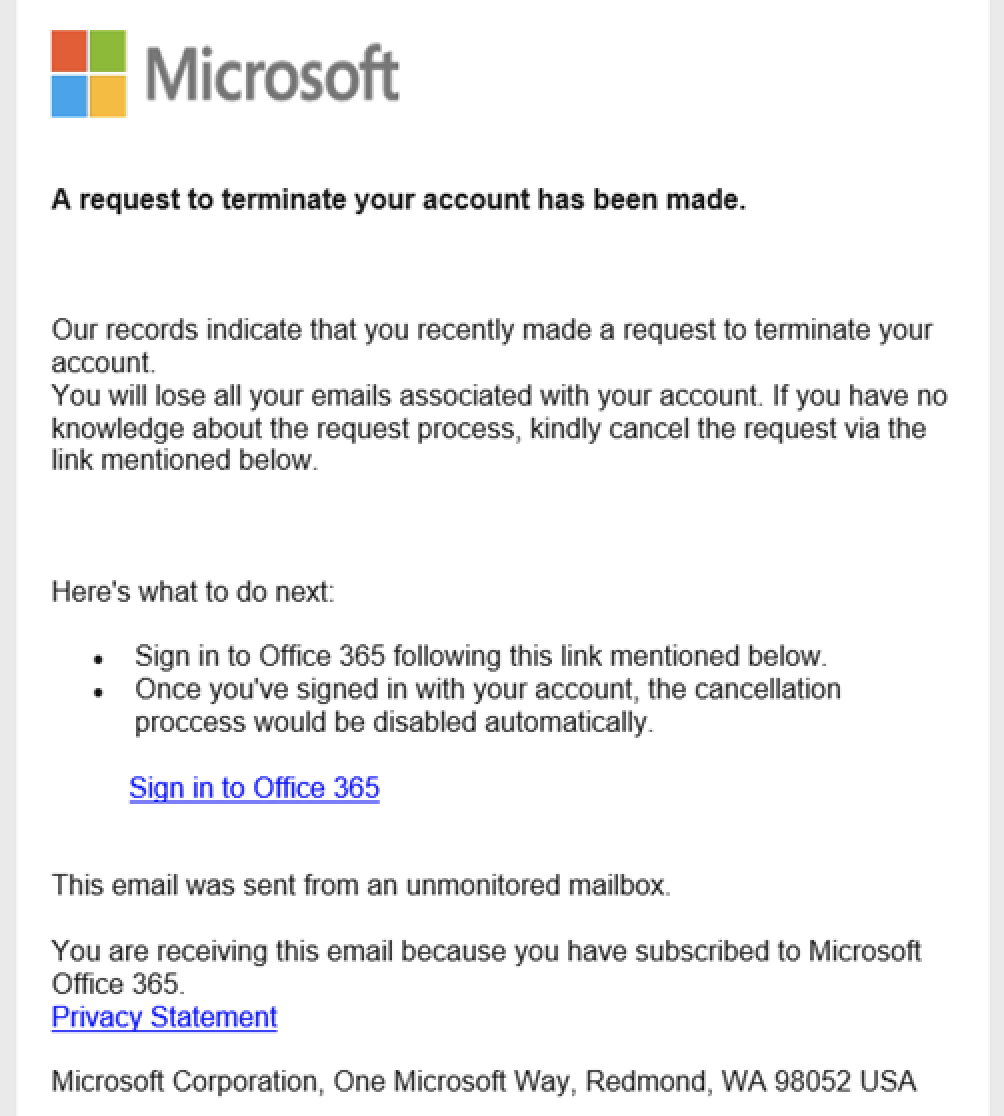The height and width of the screenshot is (1116, 1004).
Task: Click the "Once you've signed in" bullet text
Action: click(x=487, y=689)
